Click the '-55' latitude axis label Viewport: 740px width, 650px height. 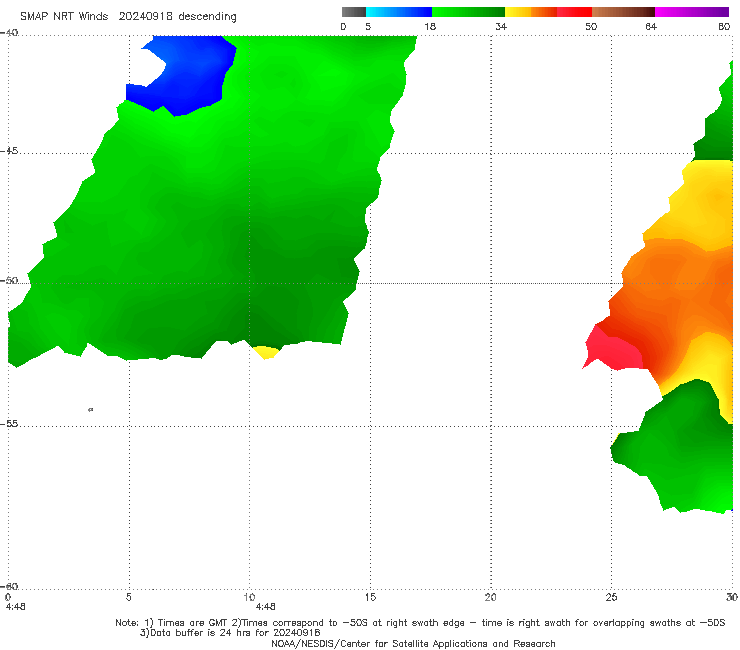tap(9, 424)
